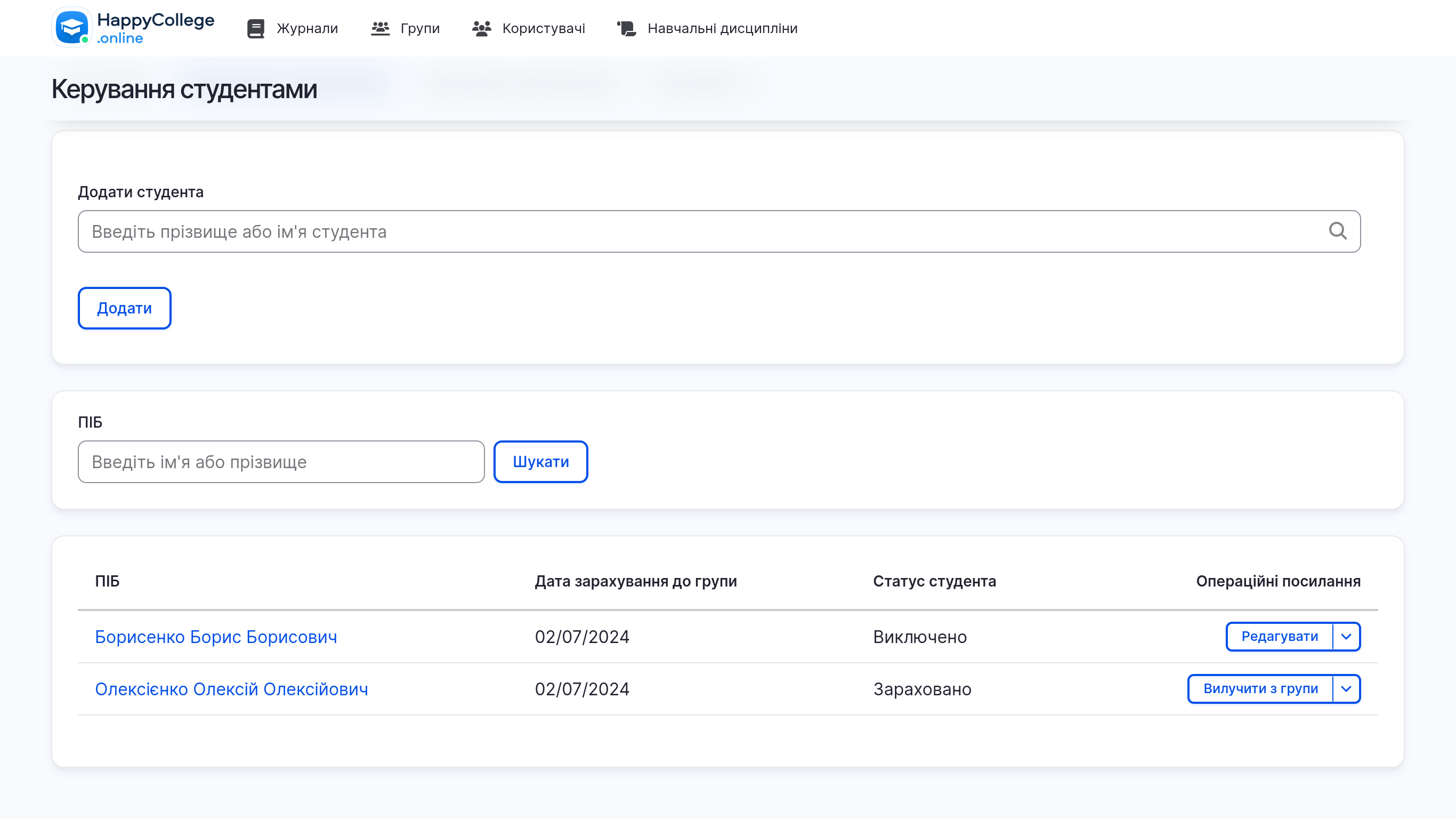Open the Журнали menu item
Screen dimensions: 1456x819
tap(307, 28)
